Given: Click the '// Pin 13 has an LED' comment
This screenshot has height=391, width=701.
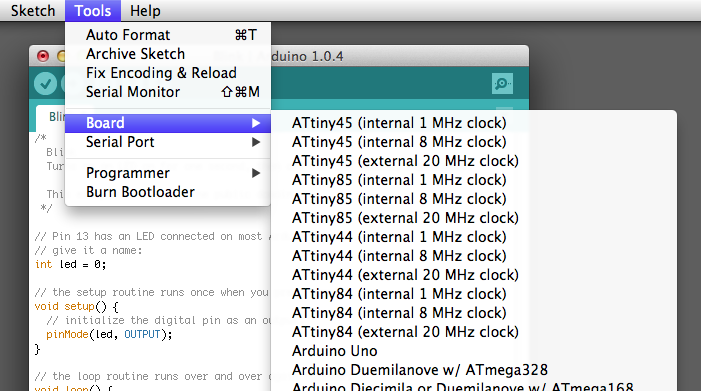Looking at the screenshot, I should pyautogui.click(x=153, y=236).
